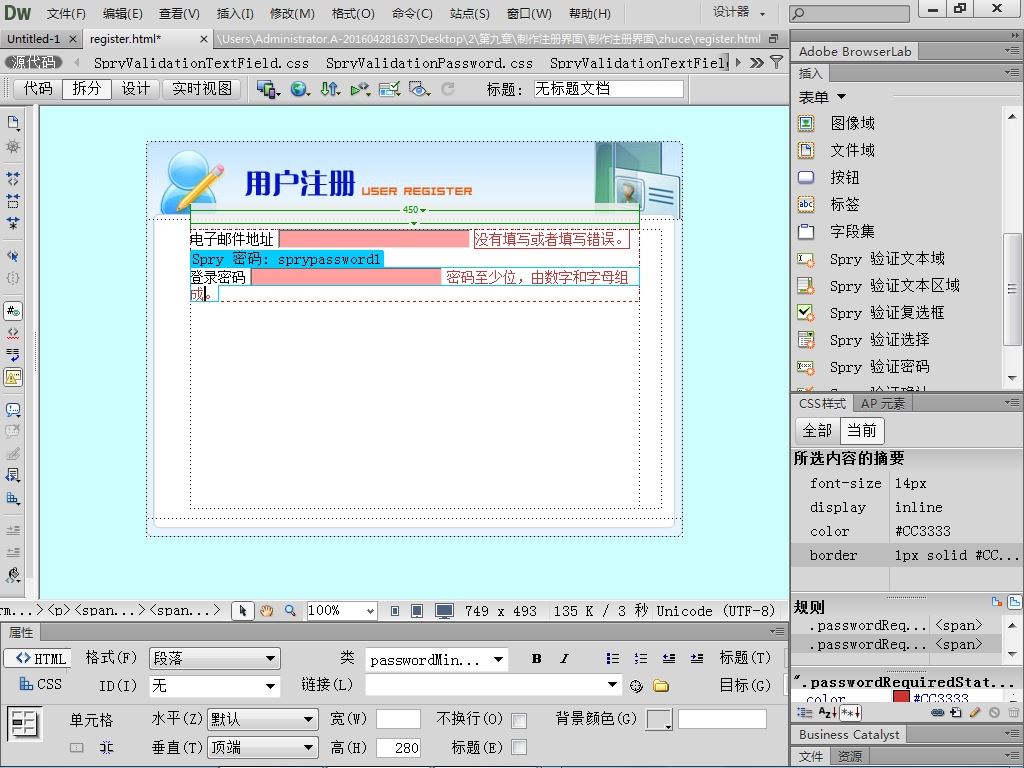Click the refresh design view icon
The image size is (1024, 768).
coord(448,89)
